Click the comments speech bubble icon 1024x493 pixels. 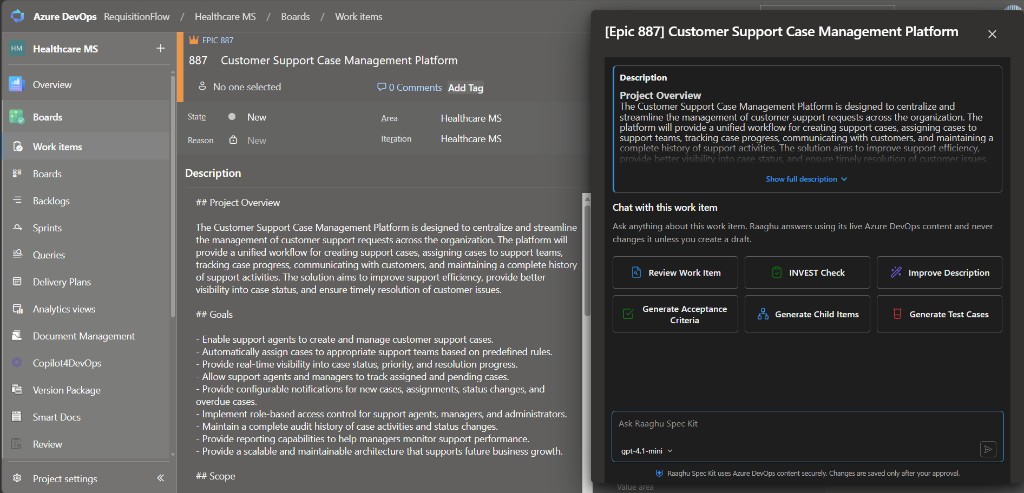[381, 87]
